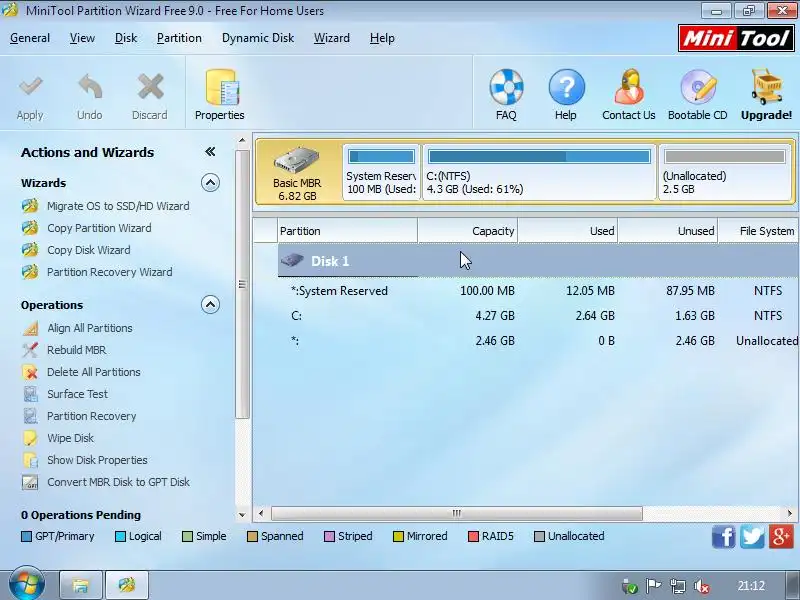Click the Capacity column header

click(x=467, y=231)
